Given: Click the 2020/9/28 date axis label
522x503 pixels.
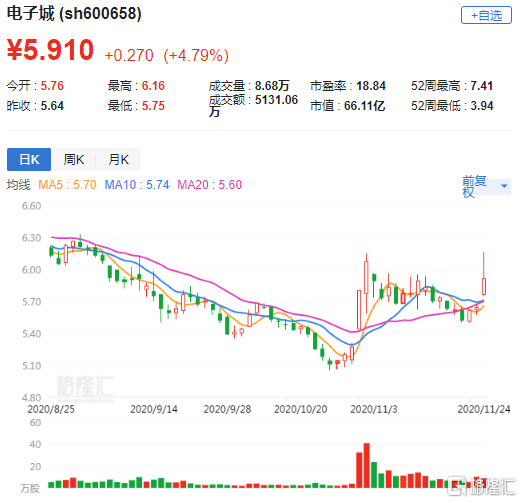Looking at the screenshot, I should pyautogui.click(x=227, y=409).
